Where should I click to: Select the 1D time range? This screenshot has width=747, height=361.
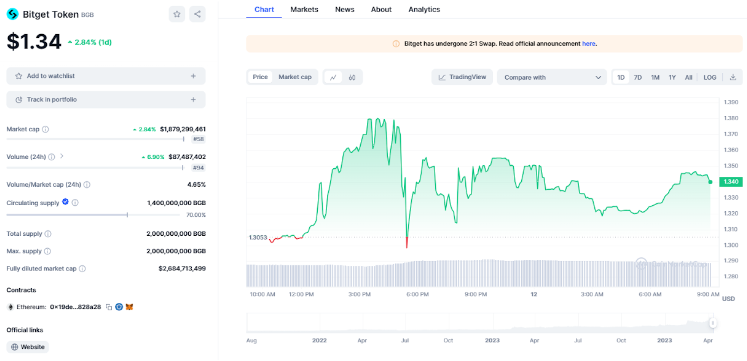pyautogui.click(x=621, y=77)
